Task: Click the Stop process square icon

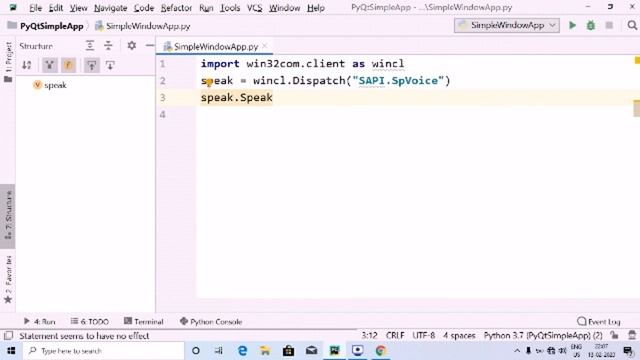Action: pos(609,25)
